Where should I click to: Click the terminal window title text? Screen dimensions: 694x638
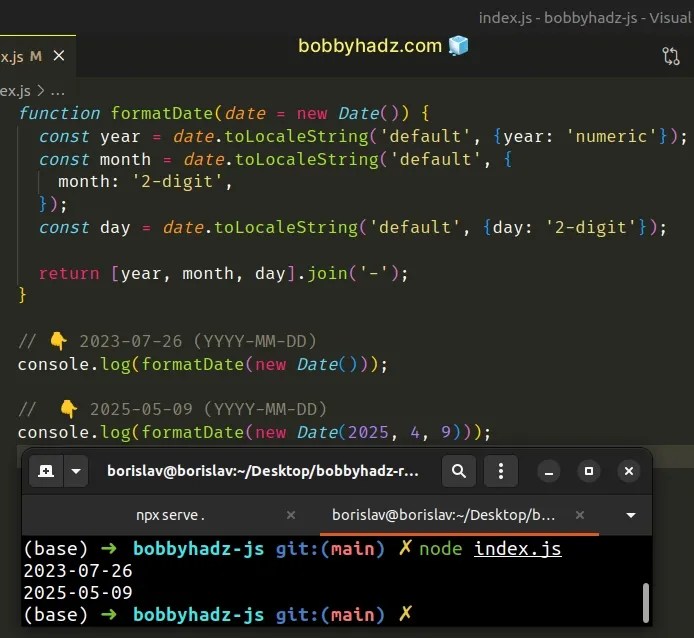tap(263, 471)
